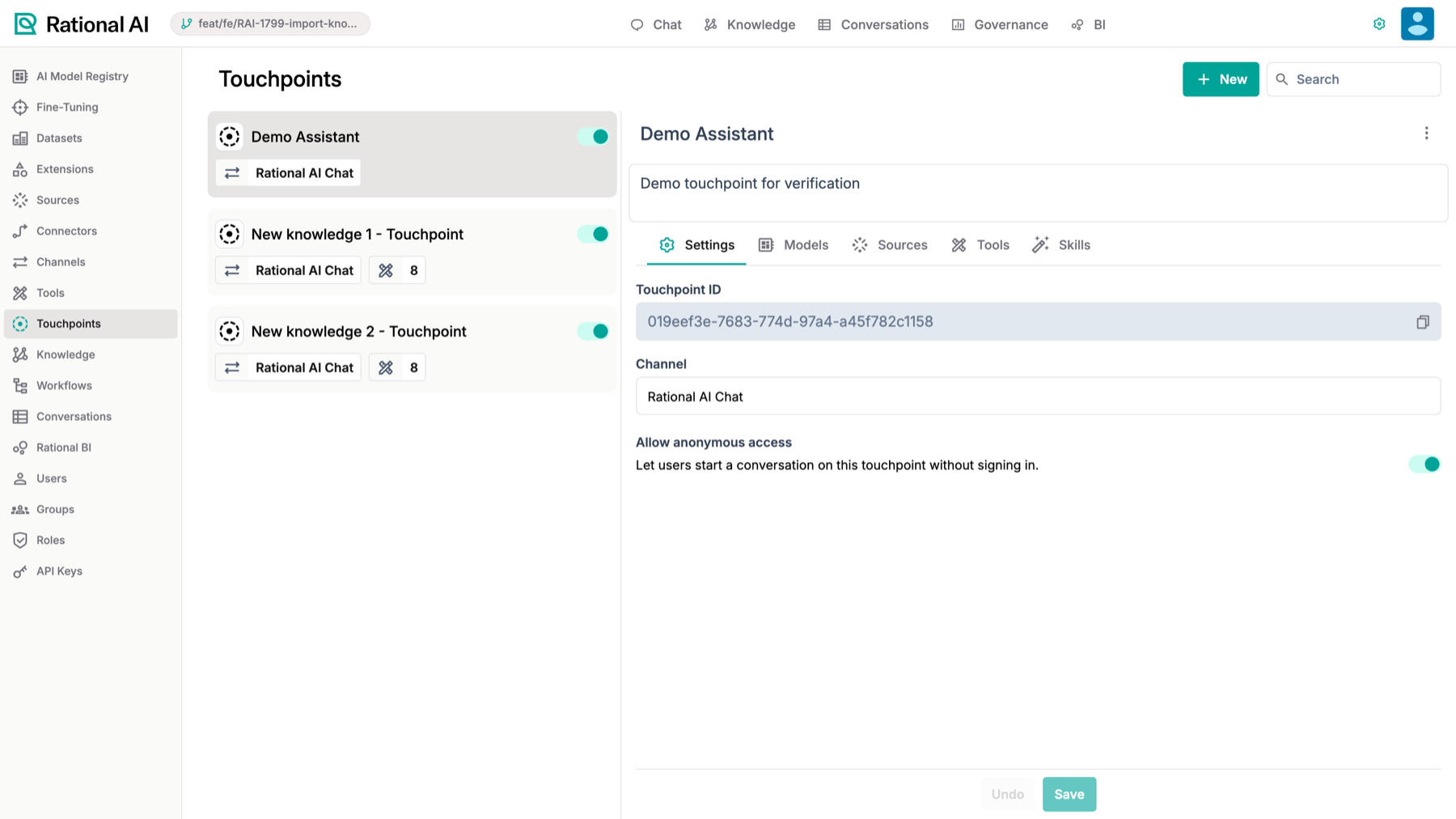This screenshot has width=1456, height=819.
Task: Click the Groups sidebar icon
Action: pyautogui.click(x=20, y=510)
